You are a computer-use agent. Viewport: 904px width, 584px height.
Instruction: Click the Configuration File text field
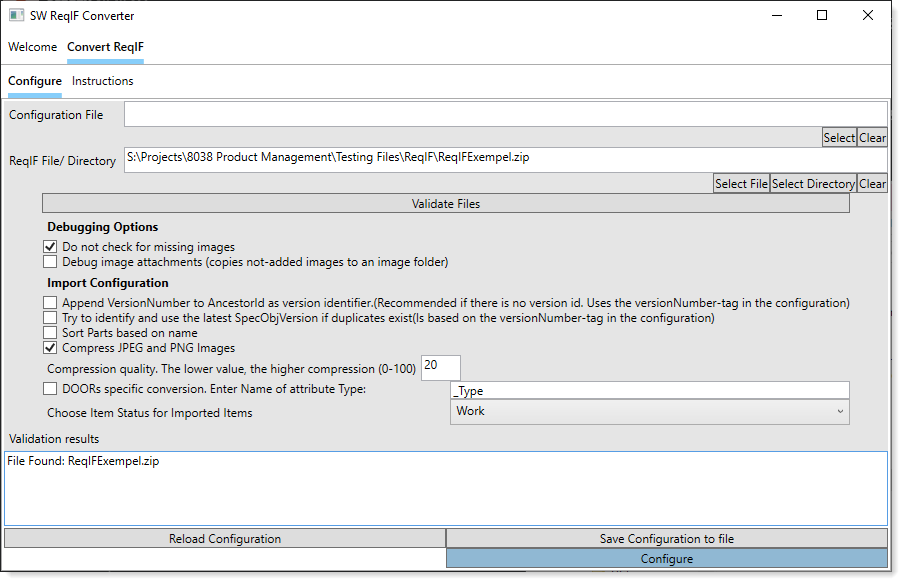click(x=506, y=114)
